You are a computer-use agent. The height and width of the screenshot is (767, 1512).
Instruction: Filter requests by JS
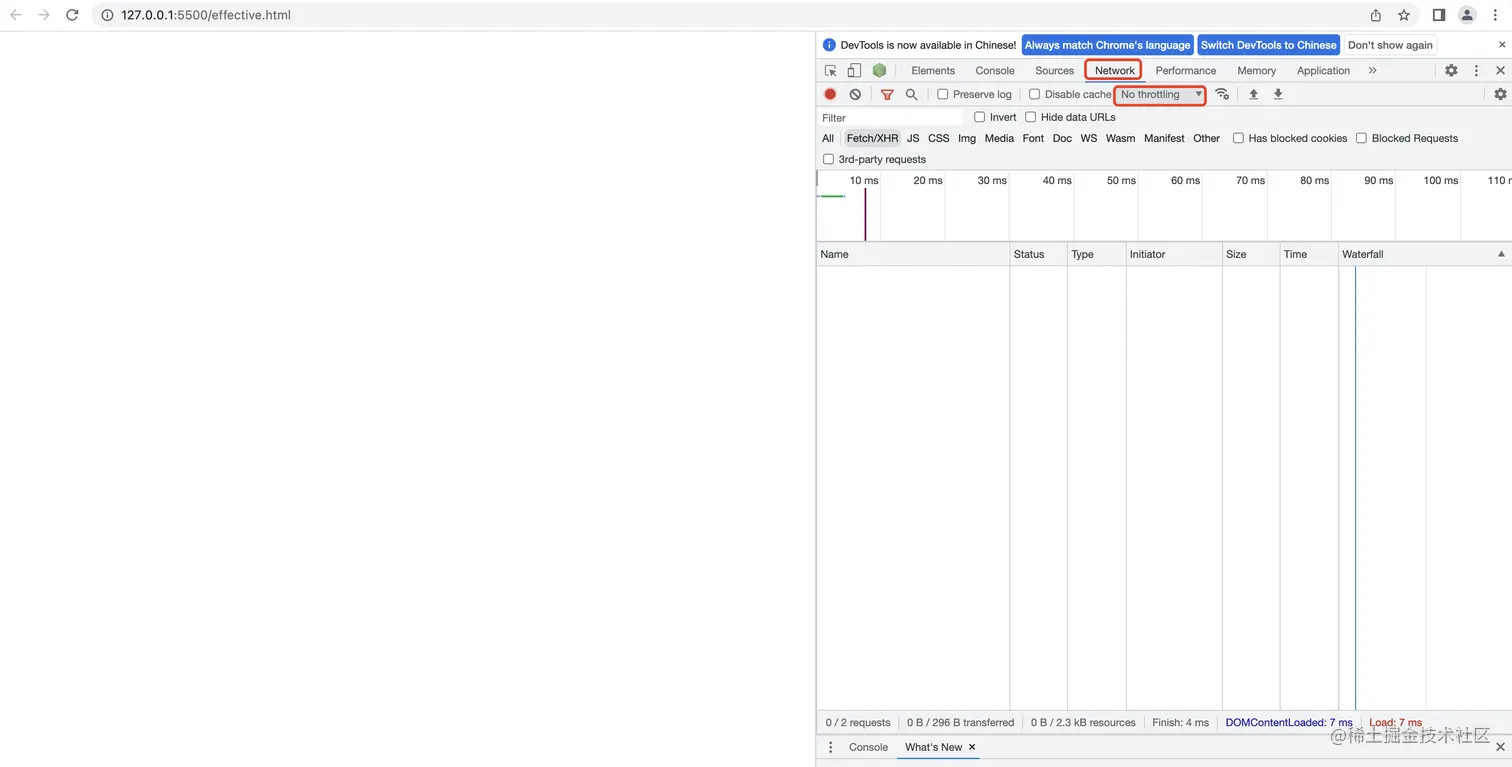[x=913, y=138]
